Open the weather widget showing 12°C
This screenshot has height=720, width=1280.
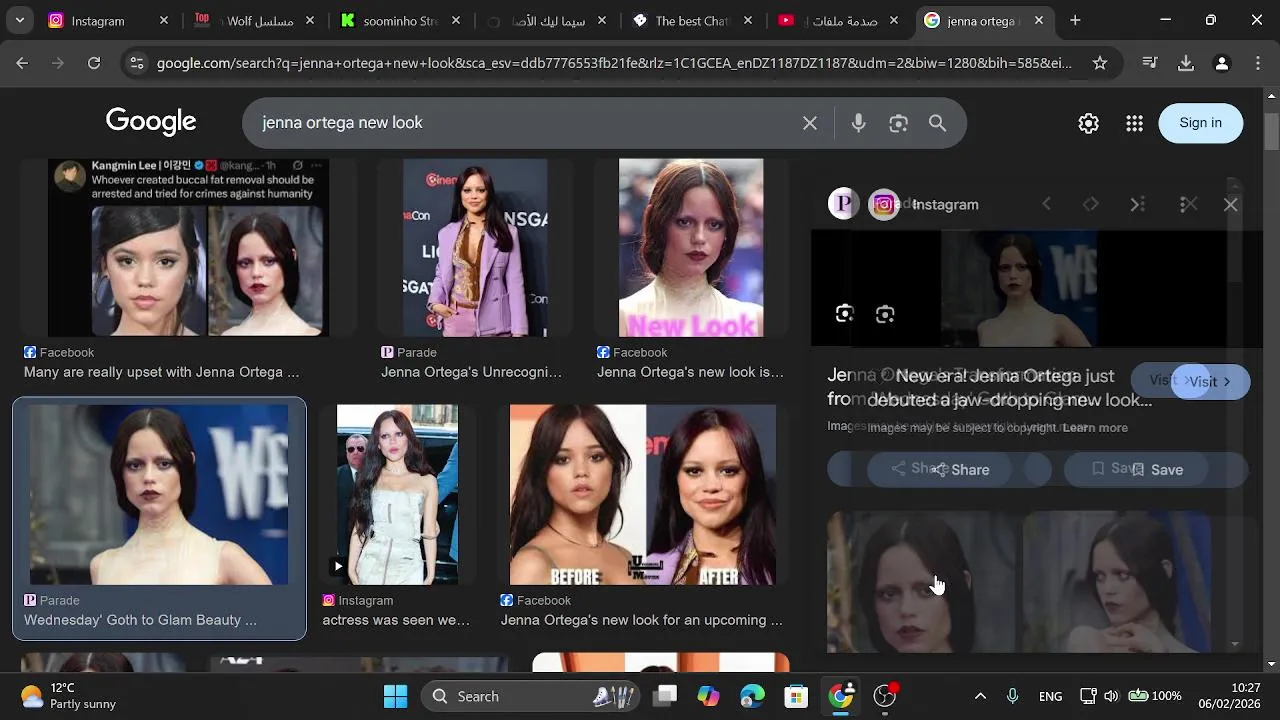68,696
